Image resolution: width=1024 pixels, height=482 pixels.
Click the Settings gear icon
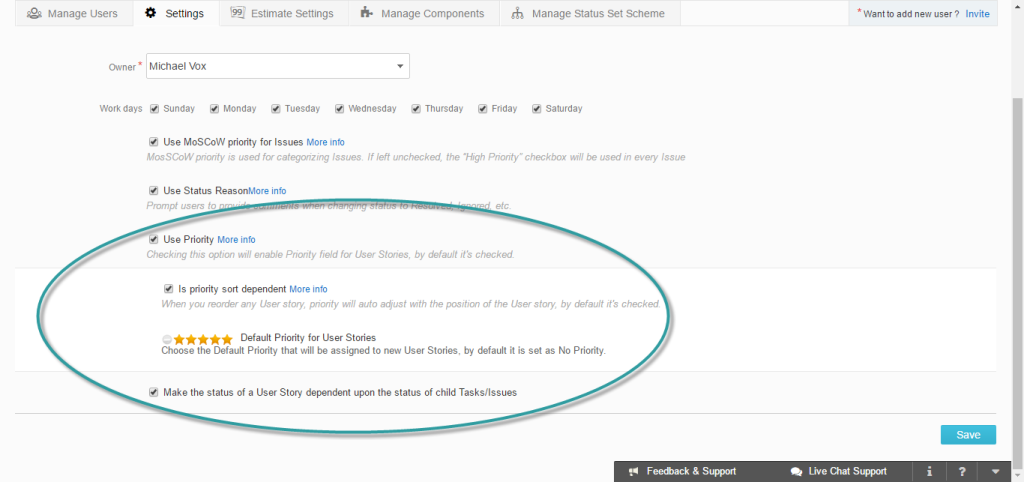coord(151,13)
